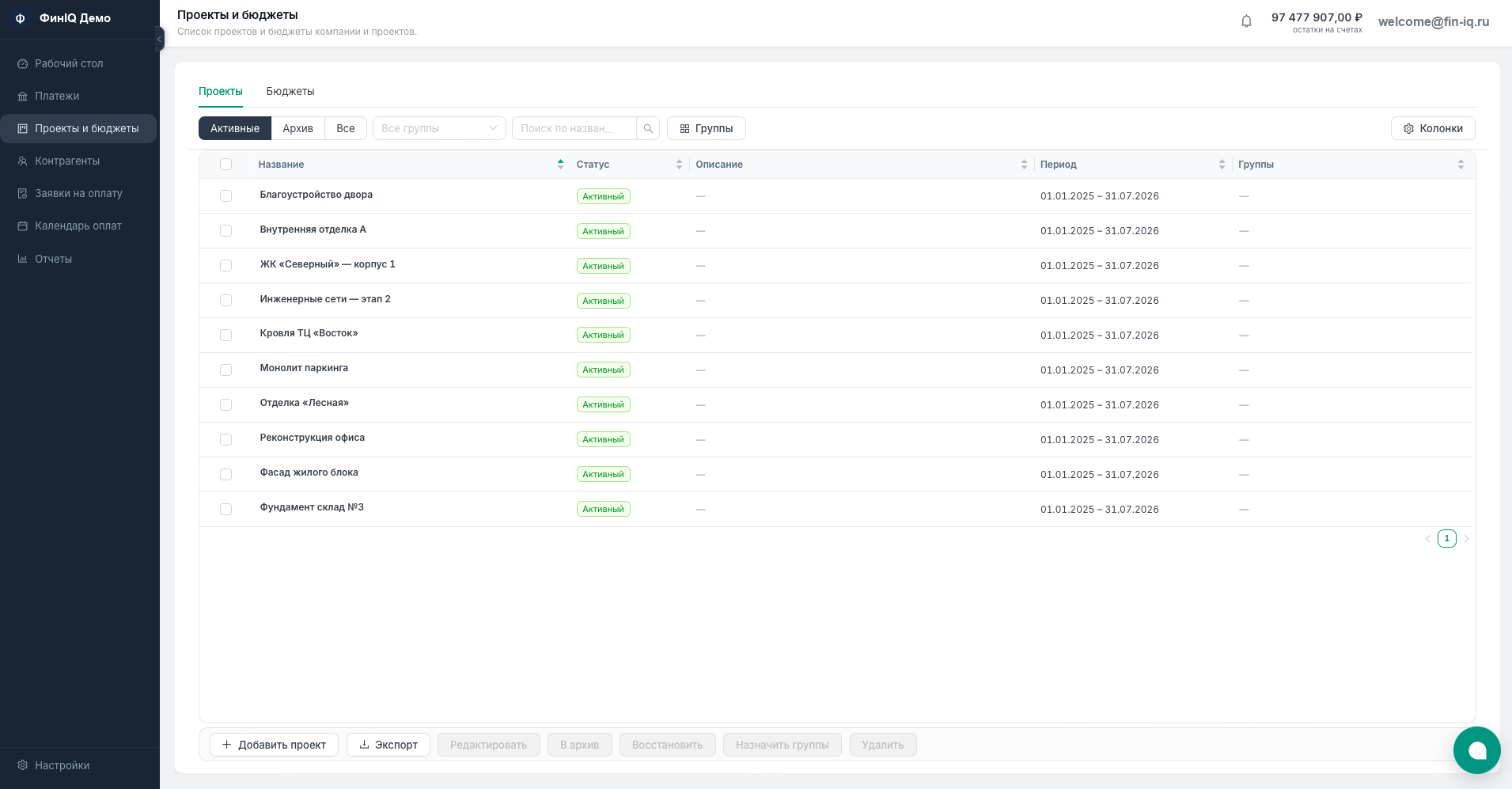
Task: Open Контрагенты in the sidebar
Action: pyautogui.click(x=78, y=161)
